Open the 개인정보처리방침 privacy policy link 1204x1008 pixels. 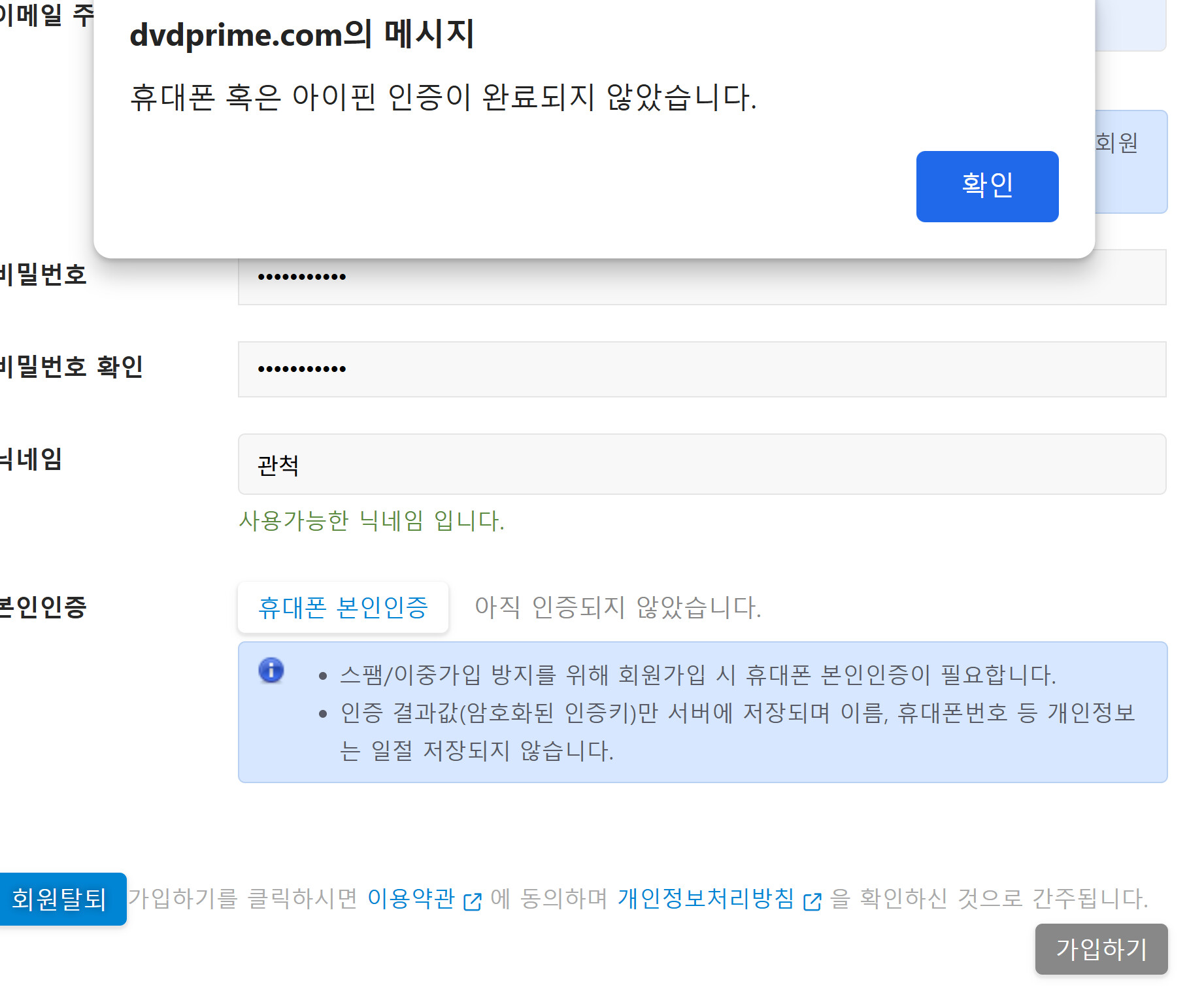coord(706,899)
